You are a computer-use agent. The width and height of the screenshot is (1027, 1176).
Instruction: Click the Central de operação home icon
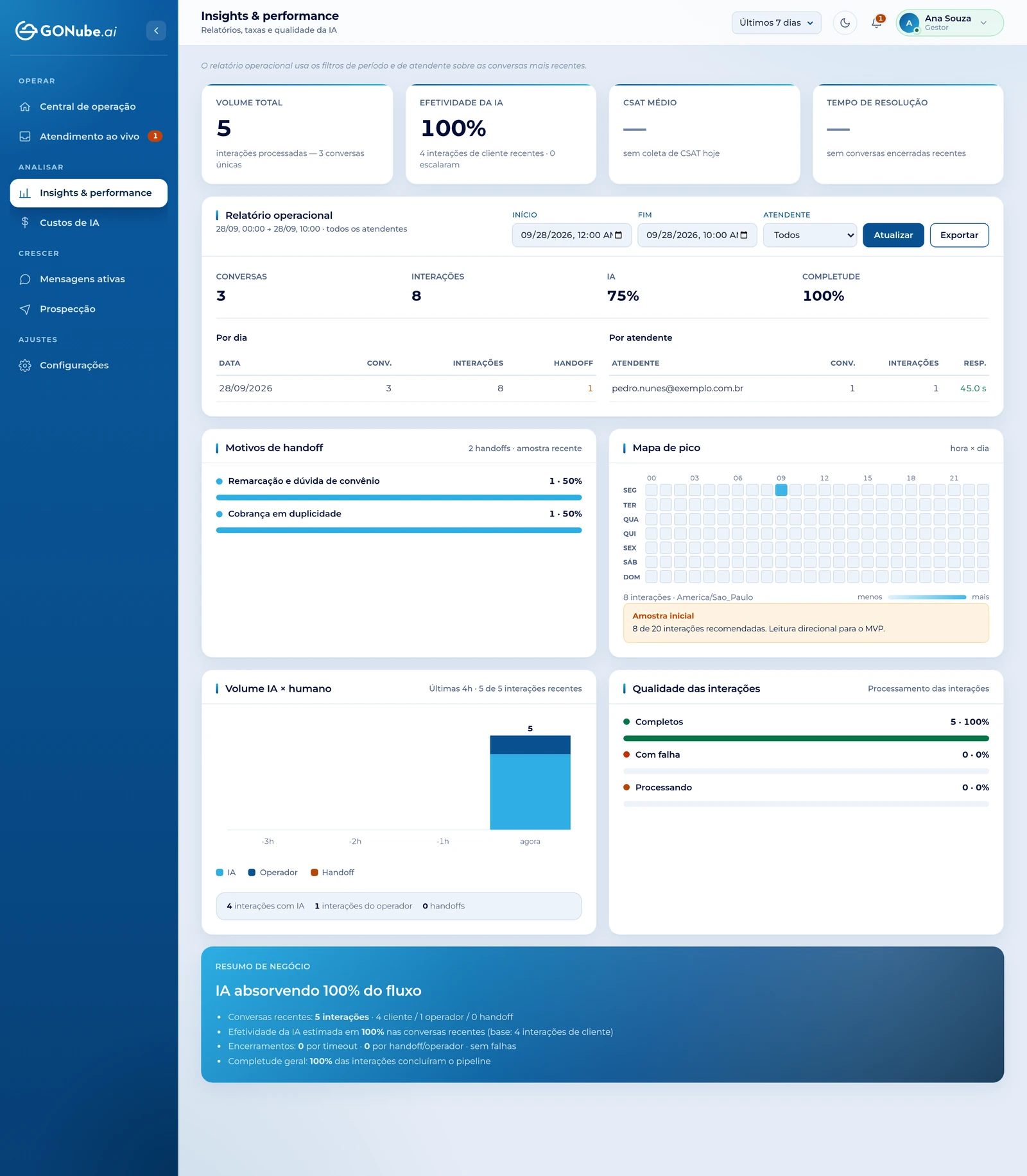tap(25, 107)
